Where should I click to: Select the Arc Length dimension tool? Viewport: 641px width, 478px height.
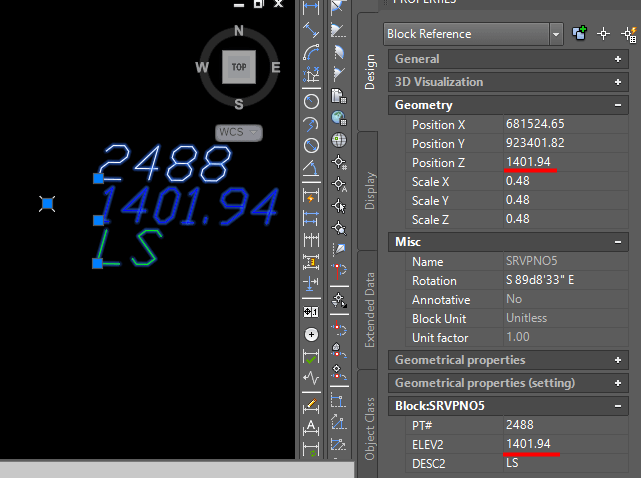click(x=311, y=52)
